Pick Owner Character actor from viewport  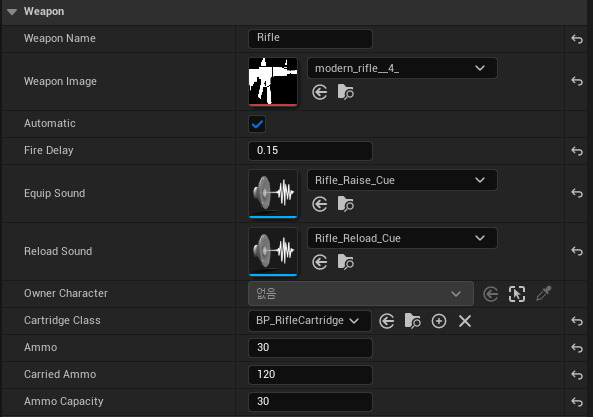[543, 294]
